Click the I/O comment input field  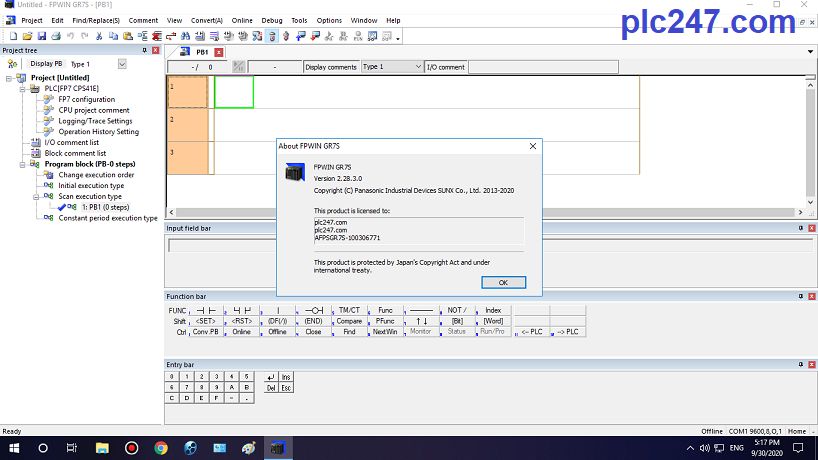tap(543, 67)
